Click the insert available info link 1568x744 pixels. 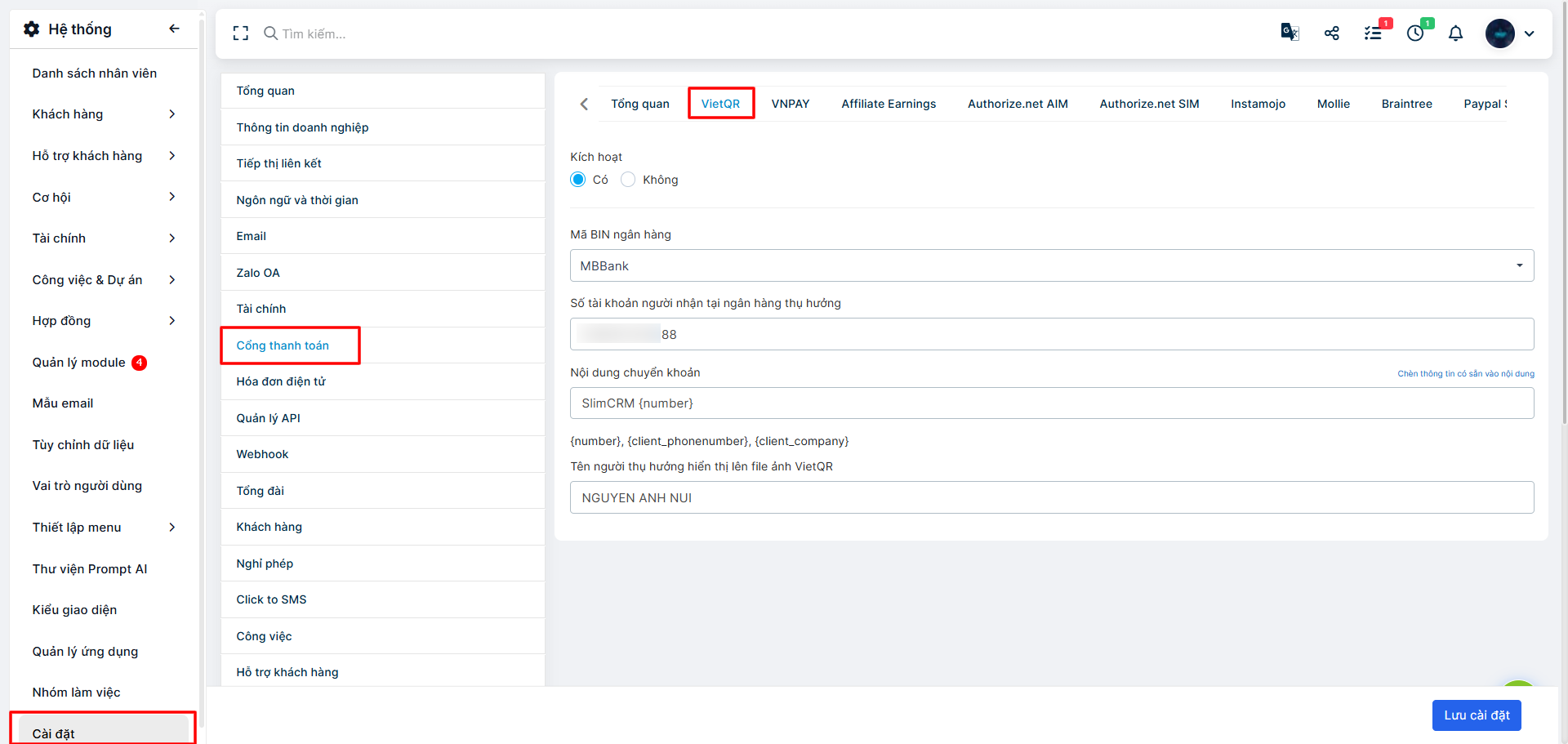click(x=1465, y=374)
